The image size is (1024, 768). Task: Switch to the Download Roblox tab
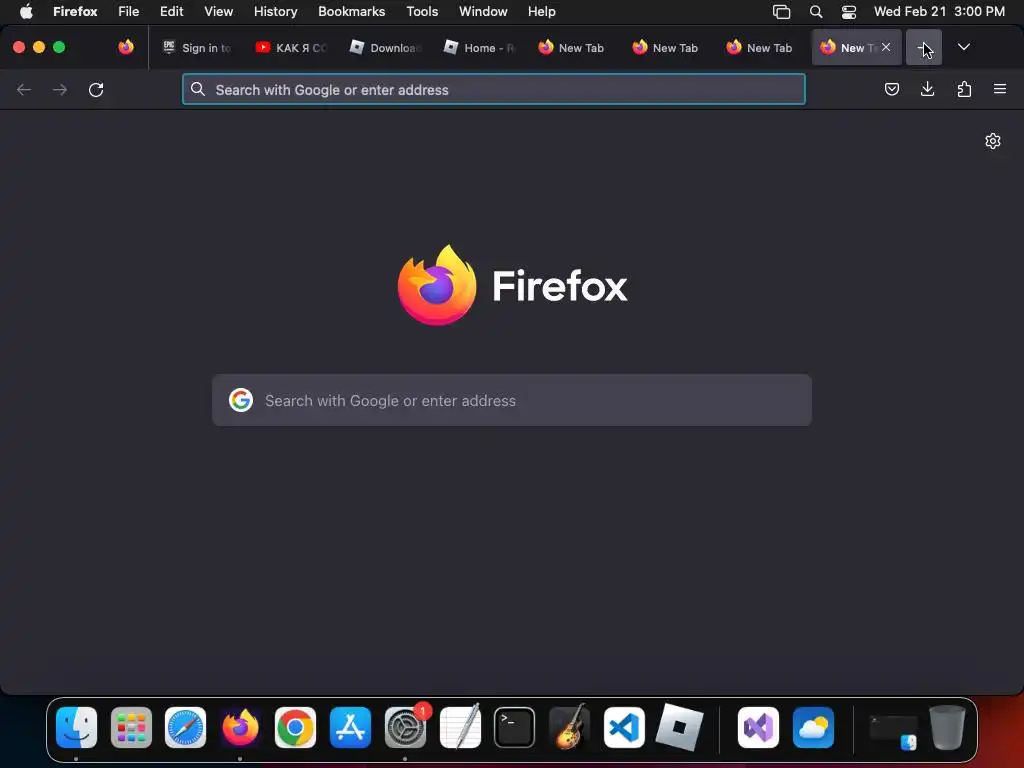[385, 47]
